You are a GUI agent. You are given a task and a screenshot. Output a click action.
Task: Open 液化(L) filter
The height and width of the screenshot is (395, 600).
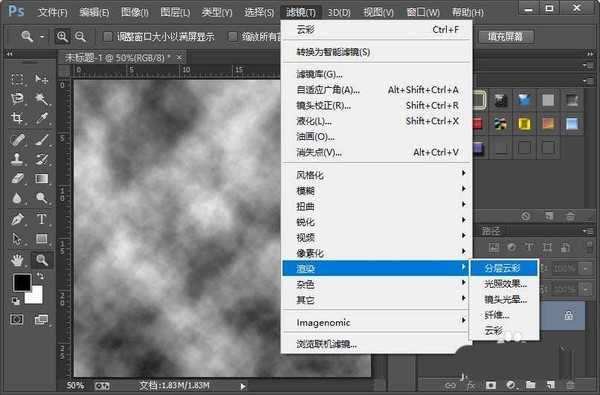(x=377, y=121)
